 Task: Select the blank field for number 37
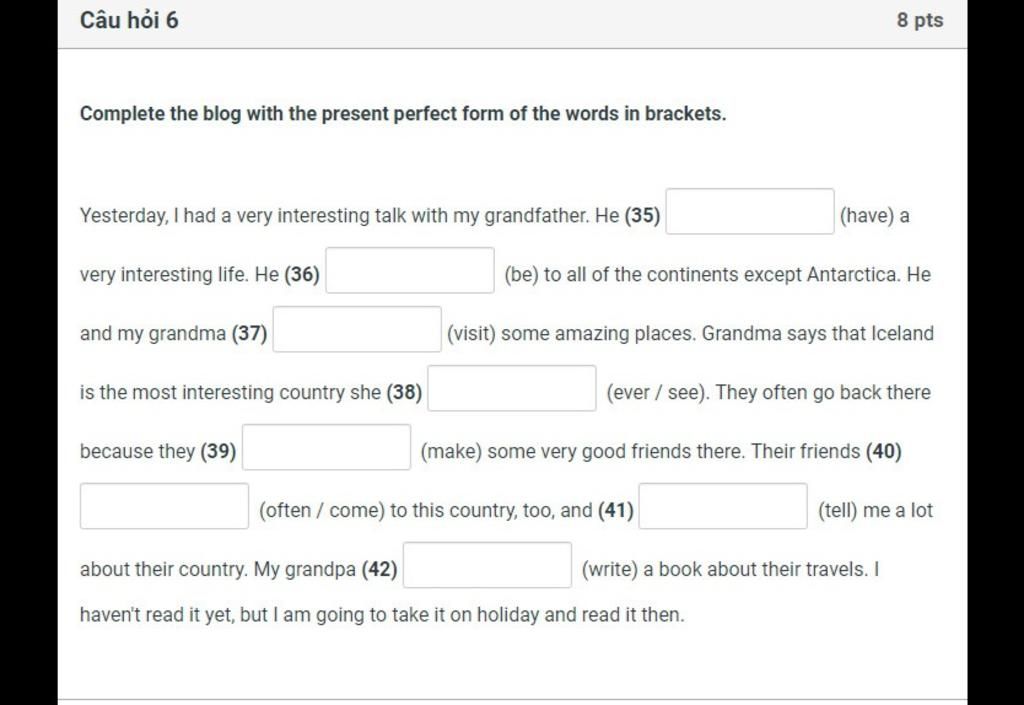click(357, 330)
